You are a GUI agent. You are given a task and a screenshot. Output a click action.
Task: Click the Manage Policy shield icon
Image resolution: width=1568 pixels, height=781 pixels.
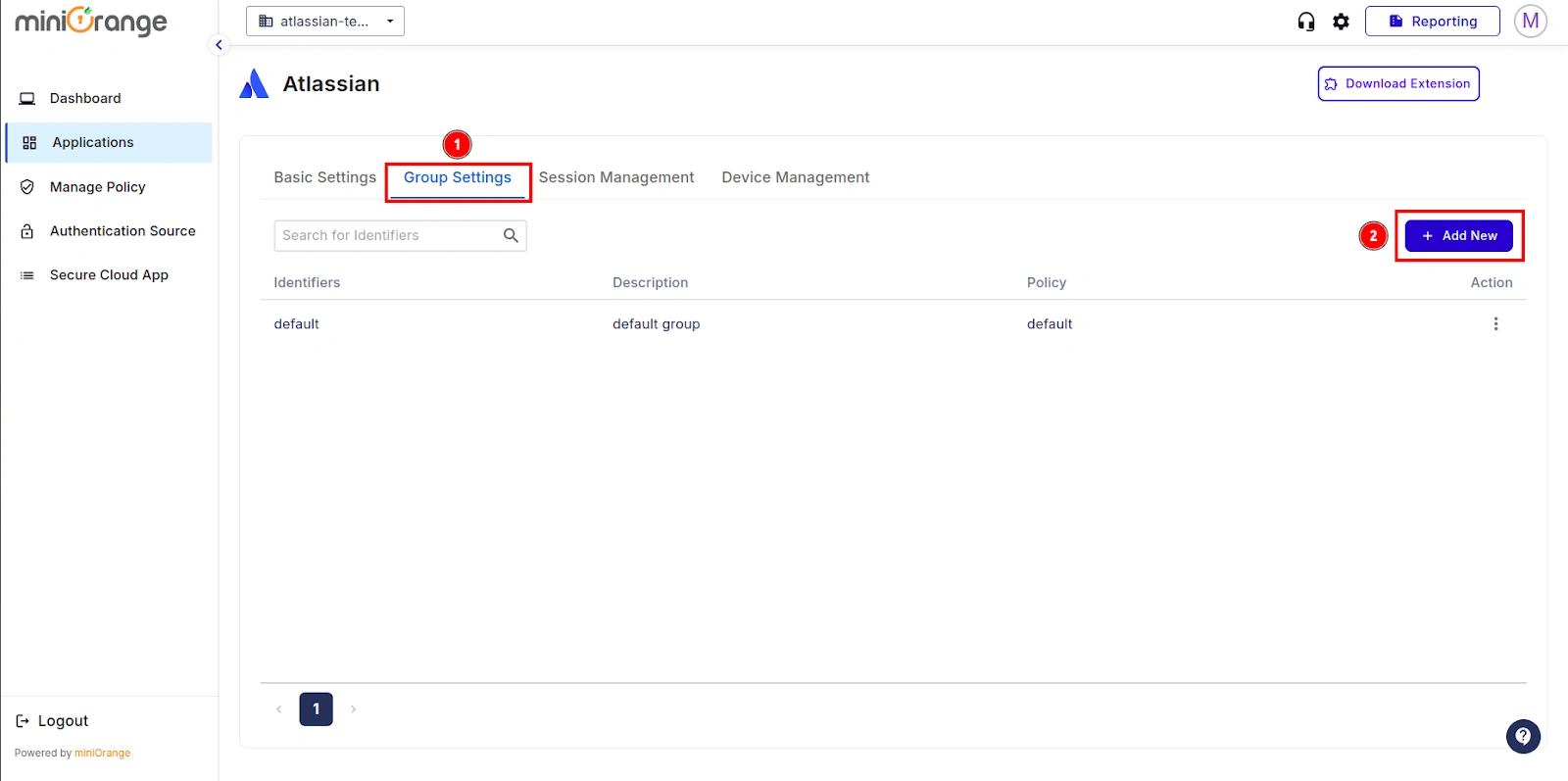coord(27,187)
